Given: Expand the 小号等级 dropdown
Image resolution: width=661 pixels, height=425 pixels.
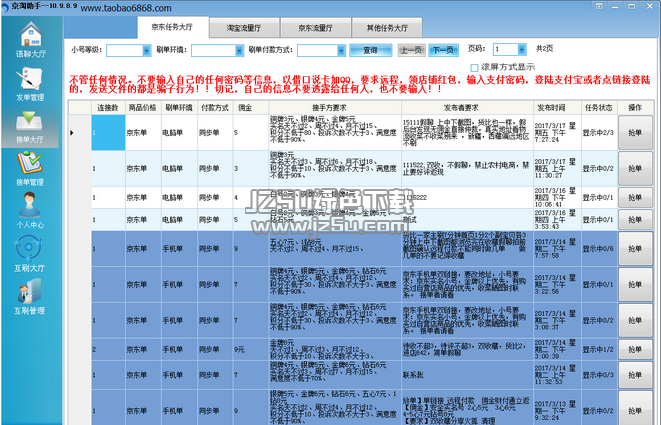Looking at the screenshot, I should (146, 51).
